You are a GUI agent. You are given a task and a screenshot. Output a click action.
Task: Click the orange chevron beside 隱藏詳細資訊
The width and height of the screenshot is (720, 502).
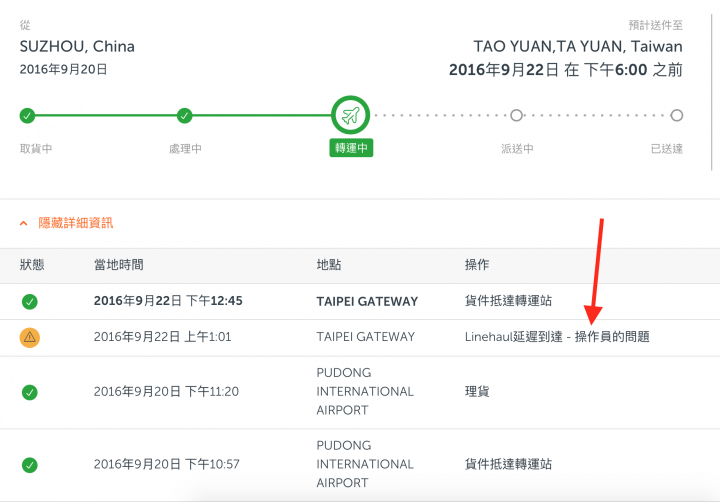pos(23,223)
